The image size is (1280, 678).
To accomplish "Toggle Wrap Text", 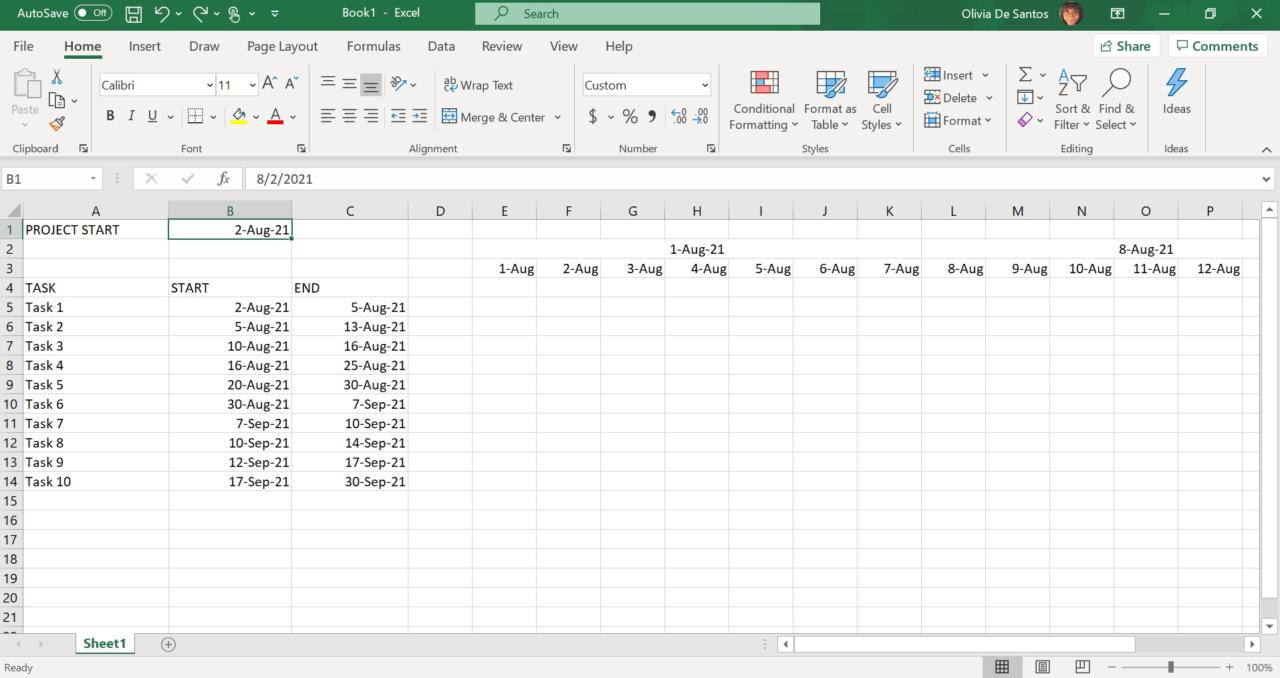I will tap(479, 85).
